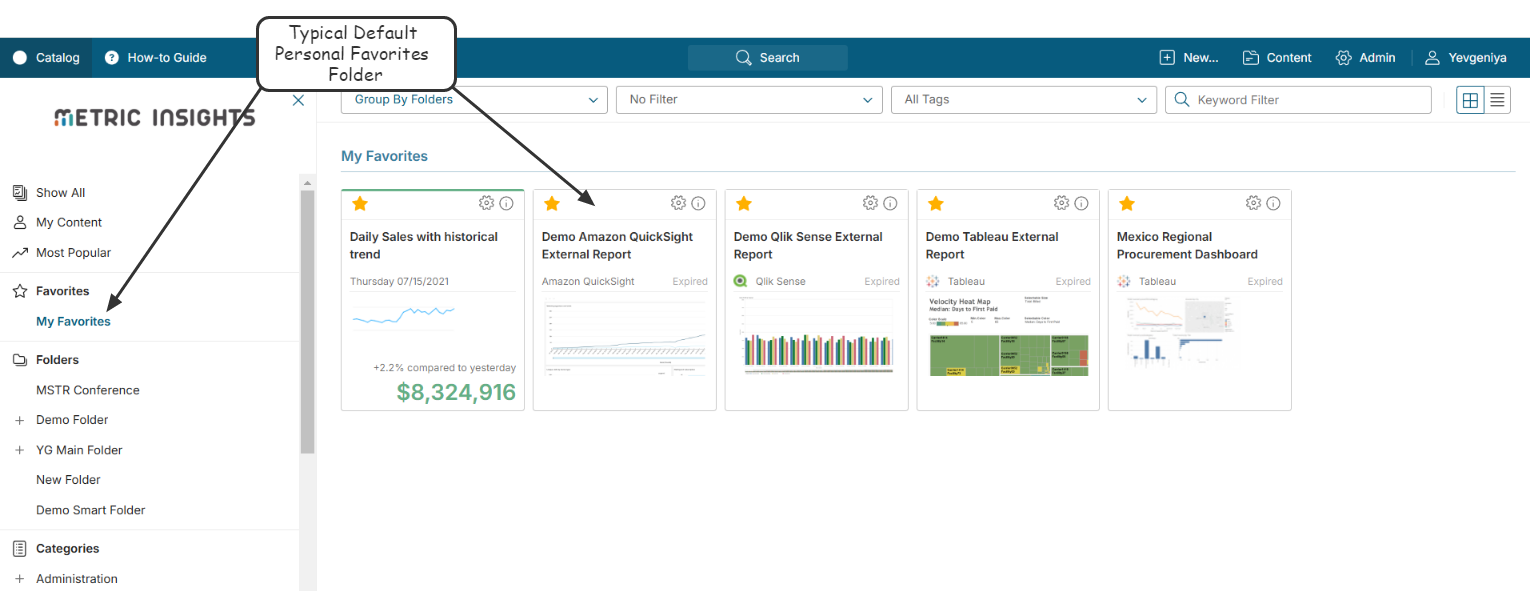Viewport: 1530px width, 591px height.
Task: Click the Keyword Filter input field
Action: coord(1298,100)
